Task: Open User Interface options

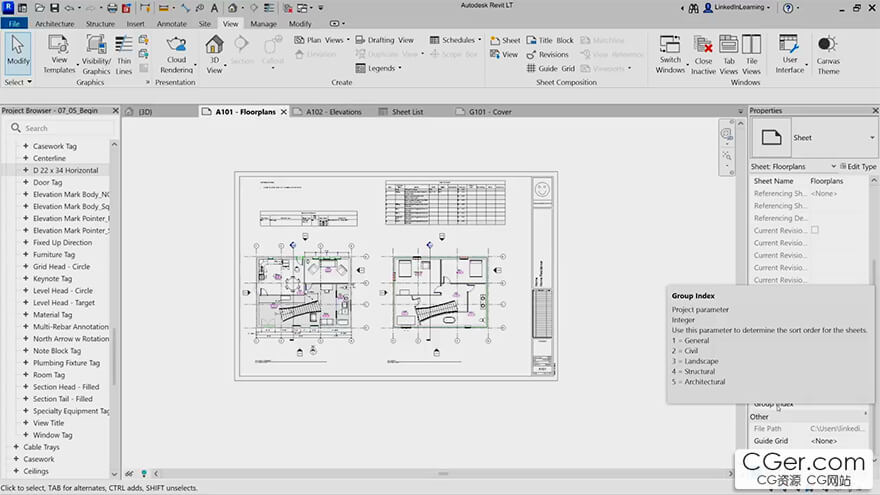Action: [x=790, y=54]
